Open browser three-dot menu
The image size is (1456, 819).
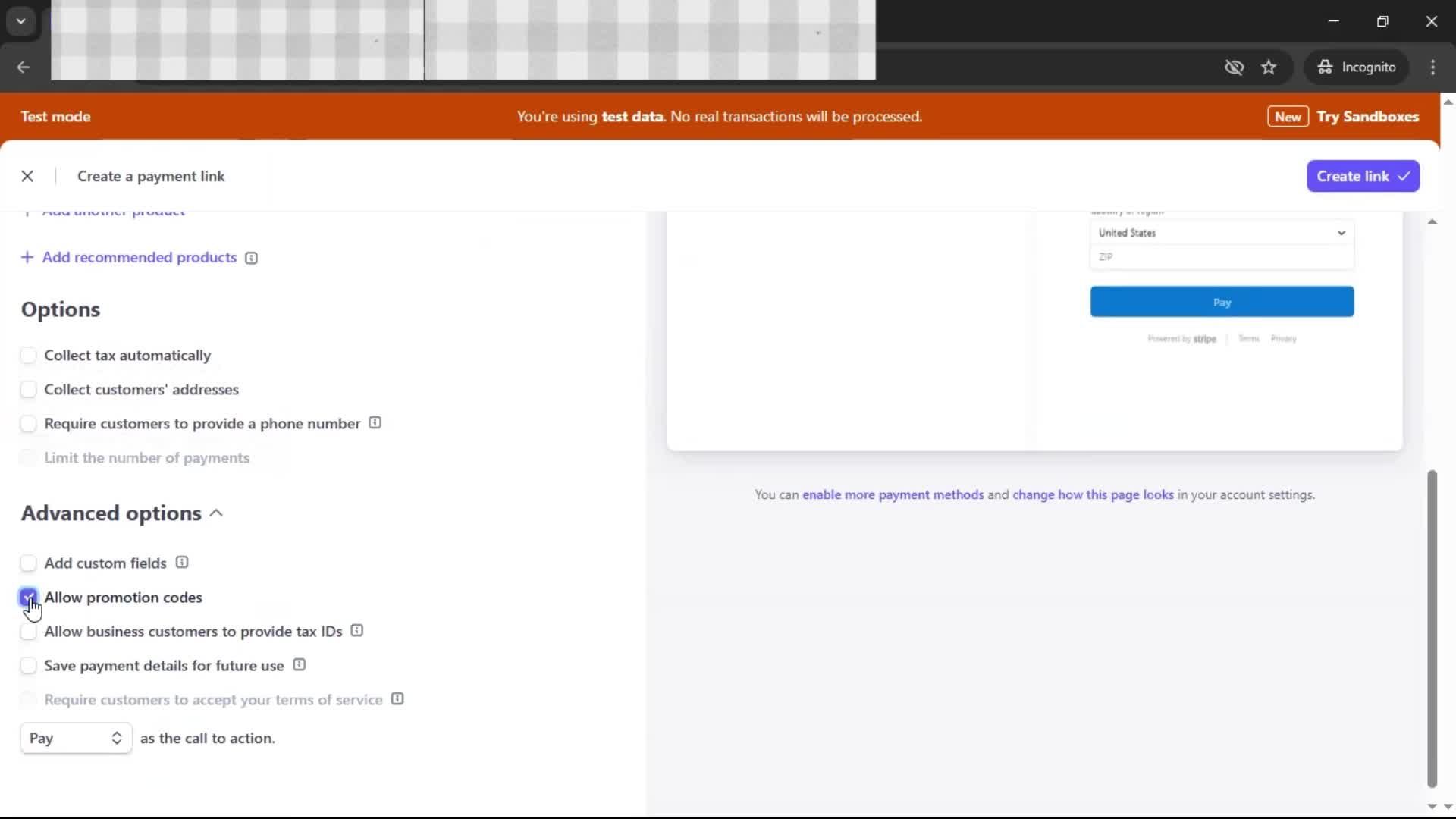click(1432, 67)
